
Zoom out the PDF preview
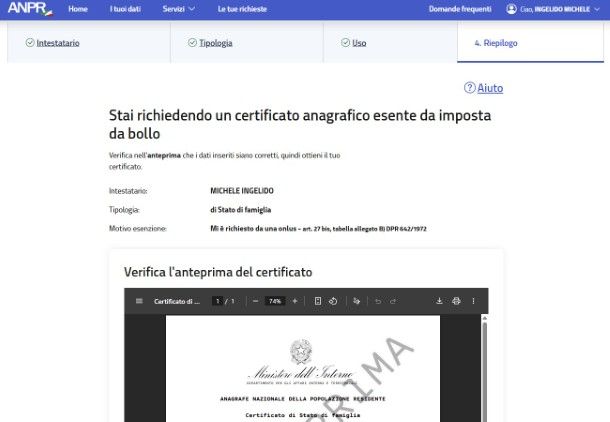[255, 301]
